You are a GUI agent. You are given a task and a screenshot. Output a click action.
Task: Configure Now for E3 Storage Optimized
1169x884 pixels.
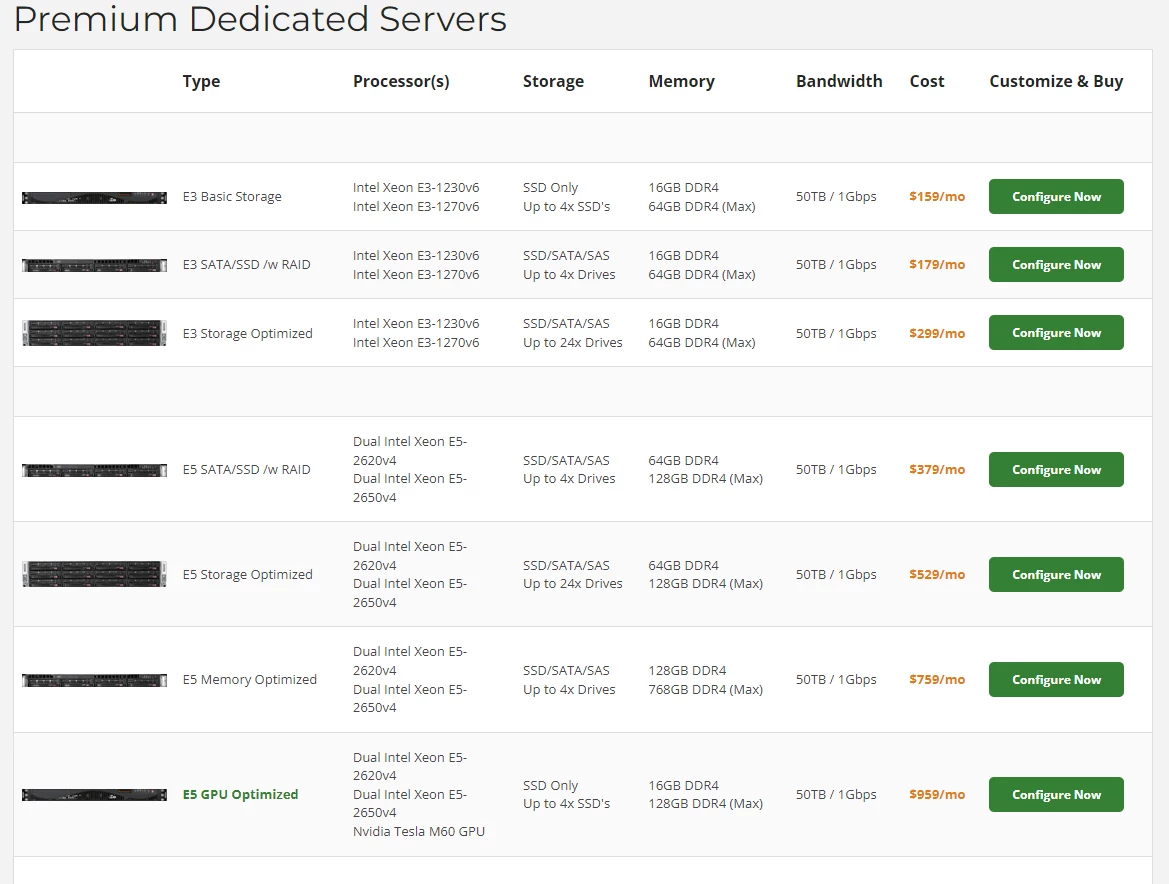tap(1056, 332)
